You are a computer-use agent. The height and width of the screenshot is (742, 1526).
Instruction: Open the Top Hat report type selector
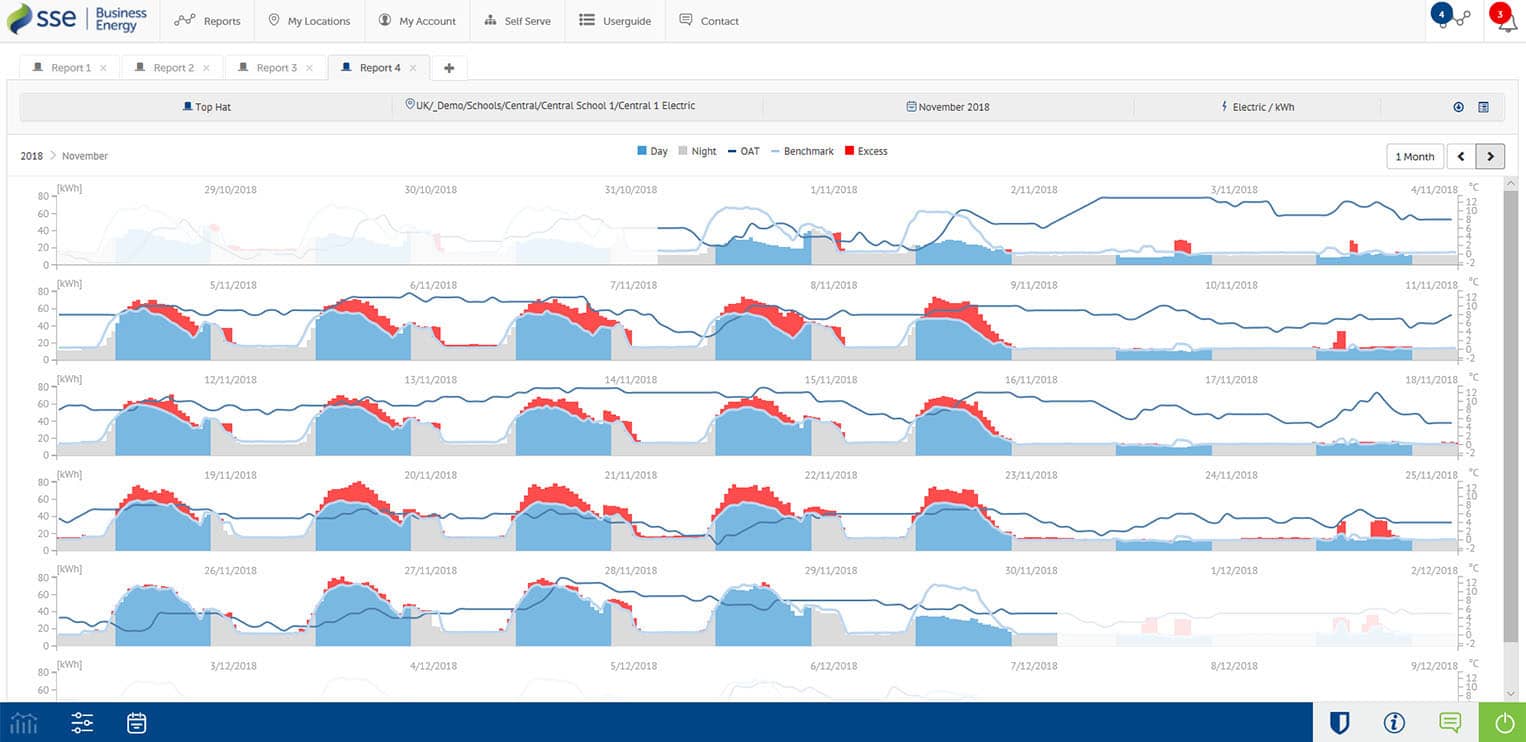(206, 107)
